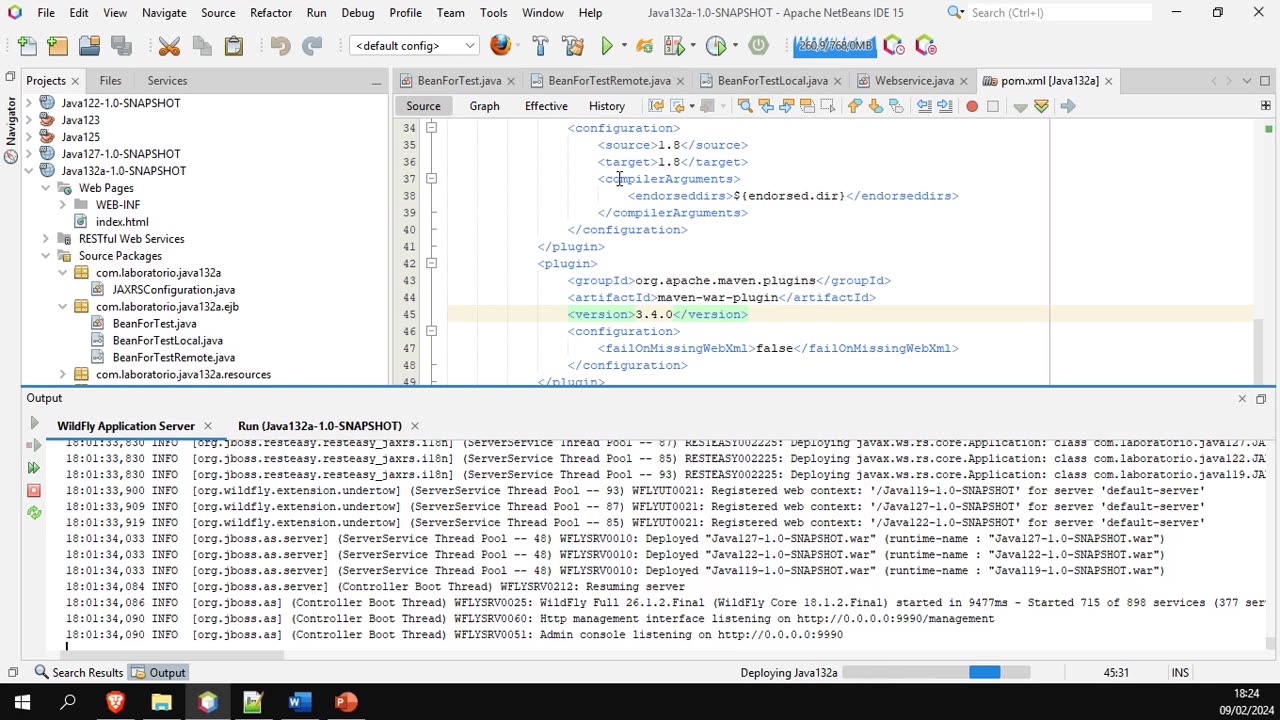Click Clean and Build Project icon
Image resolution: width=1280 pixels, height=720 pixels.
click(573, 46)
